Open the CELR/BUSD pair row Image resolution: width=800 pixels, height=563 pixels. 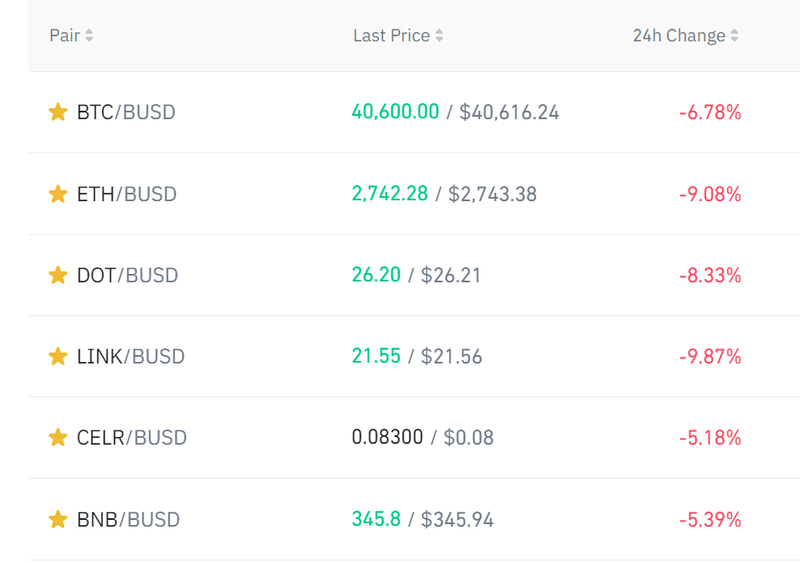pyautogui.click(x=132, y=438)
